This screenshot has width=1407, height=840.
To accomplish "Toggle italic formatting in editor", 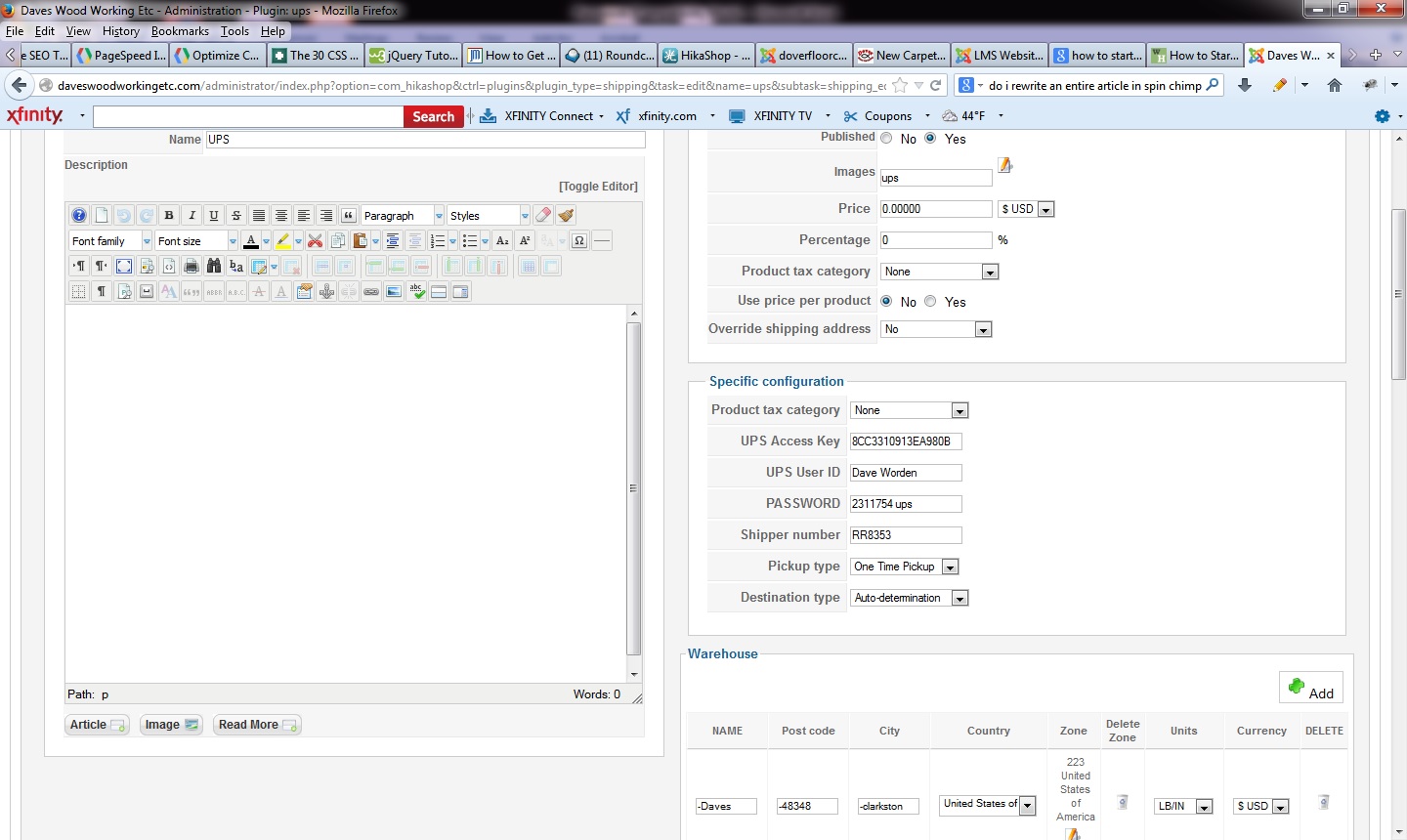I will [192, 215].
